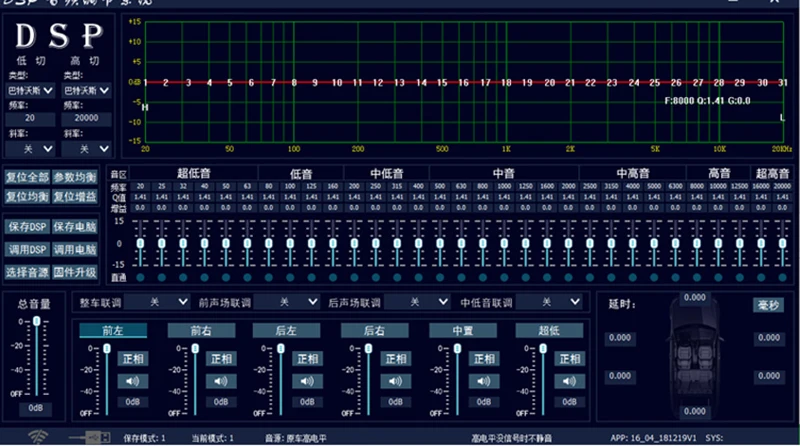The width and height of the screenshot is (800, 446).
Task: Toggle 直通 bypass dot for 1000 Hz band
Action: 504,278
